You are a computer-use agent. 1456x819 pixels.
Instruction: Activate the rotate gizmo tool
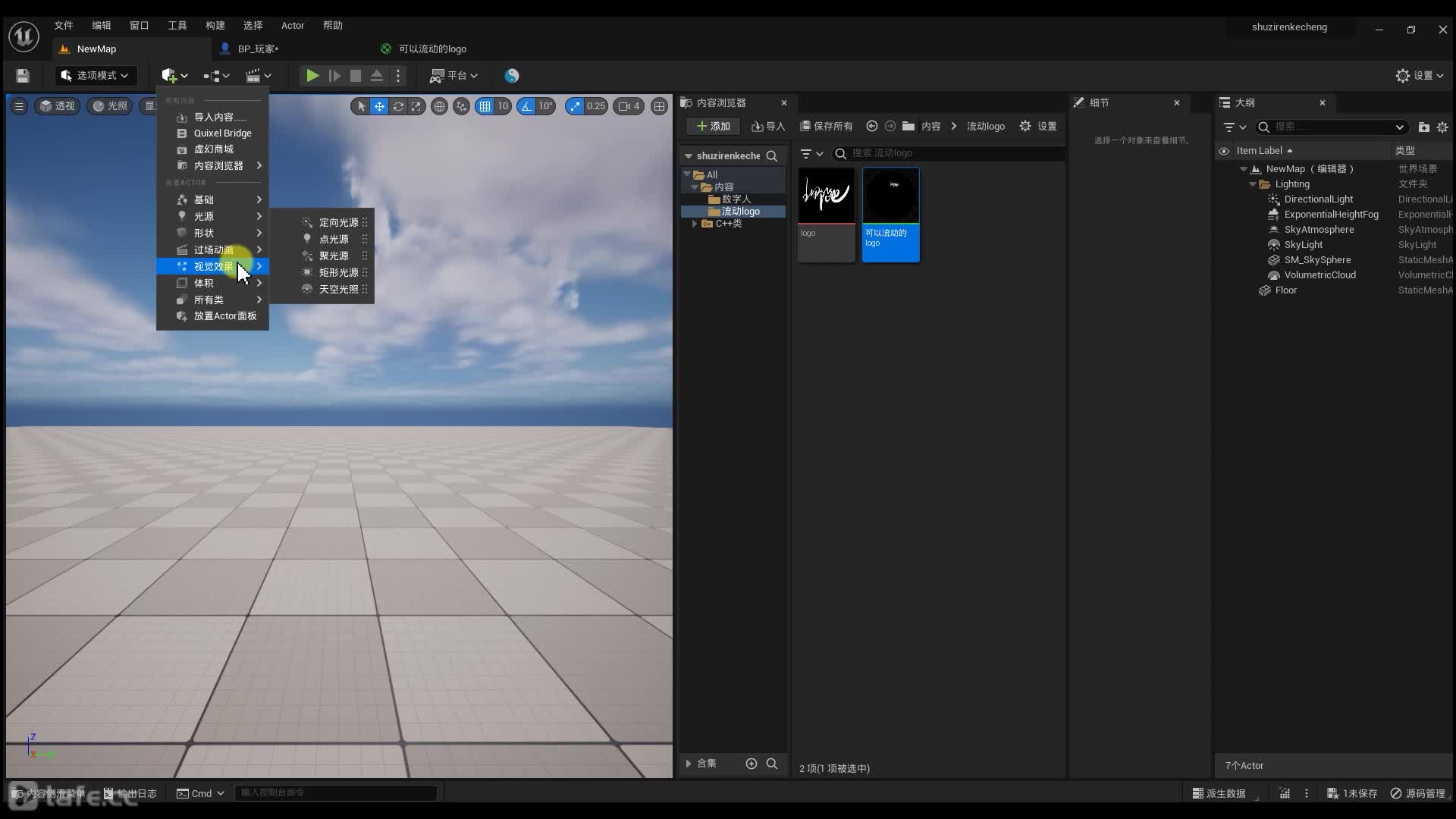click(x=397, y=106)
